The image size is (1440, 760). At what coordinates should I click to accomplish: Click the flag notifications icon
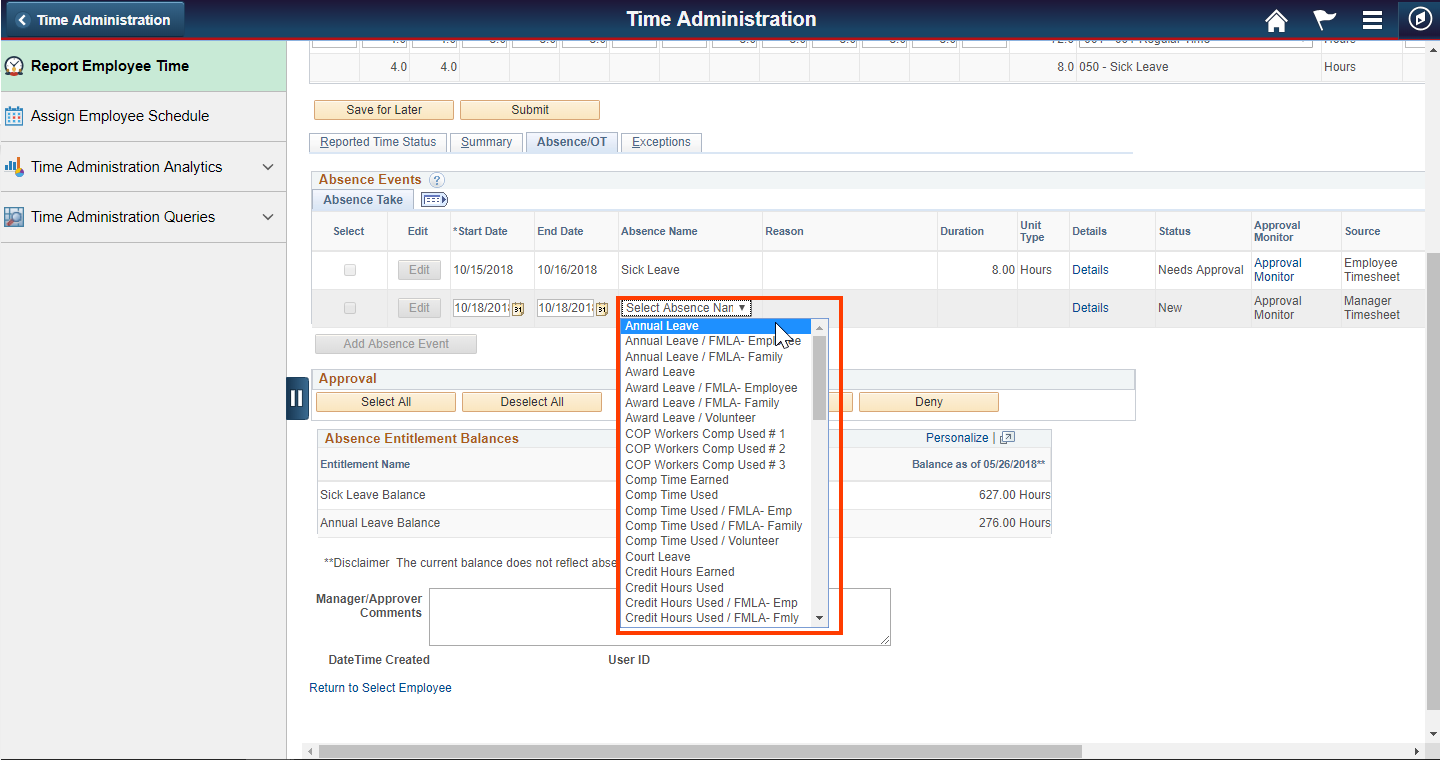click(x=1324, y=19)
